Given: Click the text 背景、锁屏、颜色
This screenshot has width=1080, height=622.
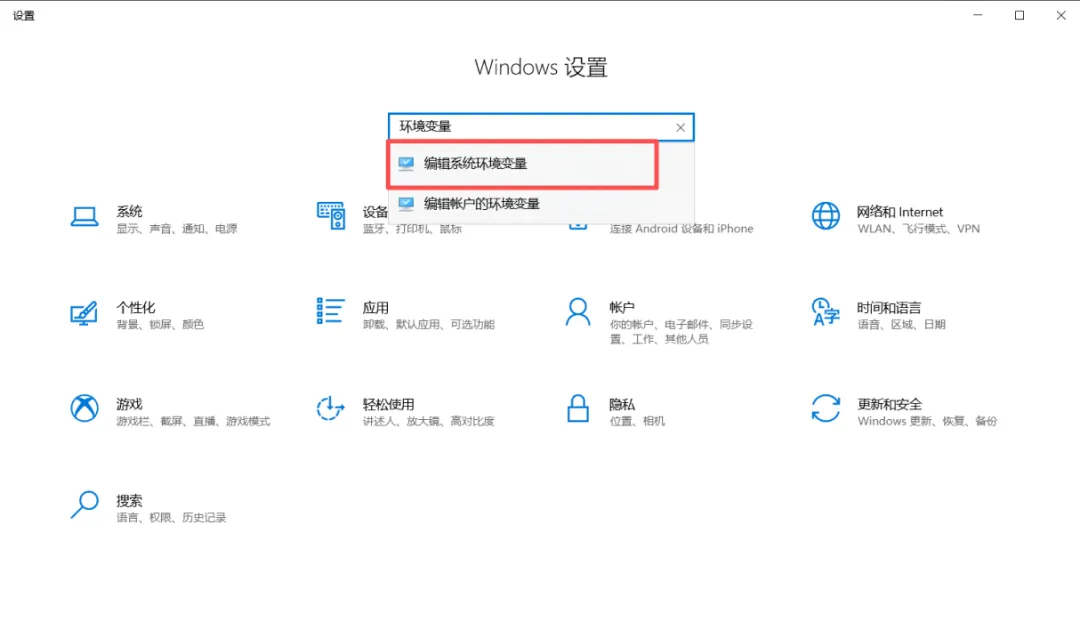Looking at the screenshot, I should pos(160,324).
